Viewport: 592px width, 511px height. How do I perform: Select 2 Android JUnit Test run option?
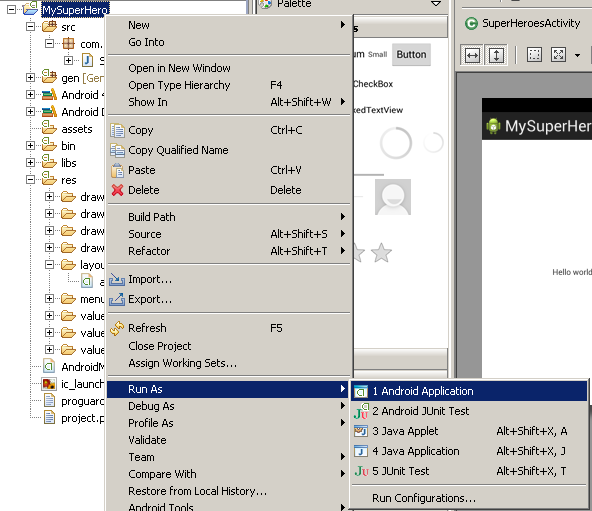469,411
